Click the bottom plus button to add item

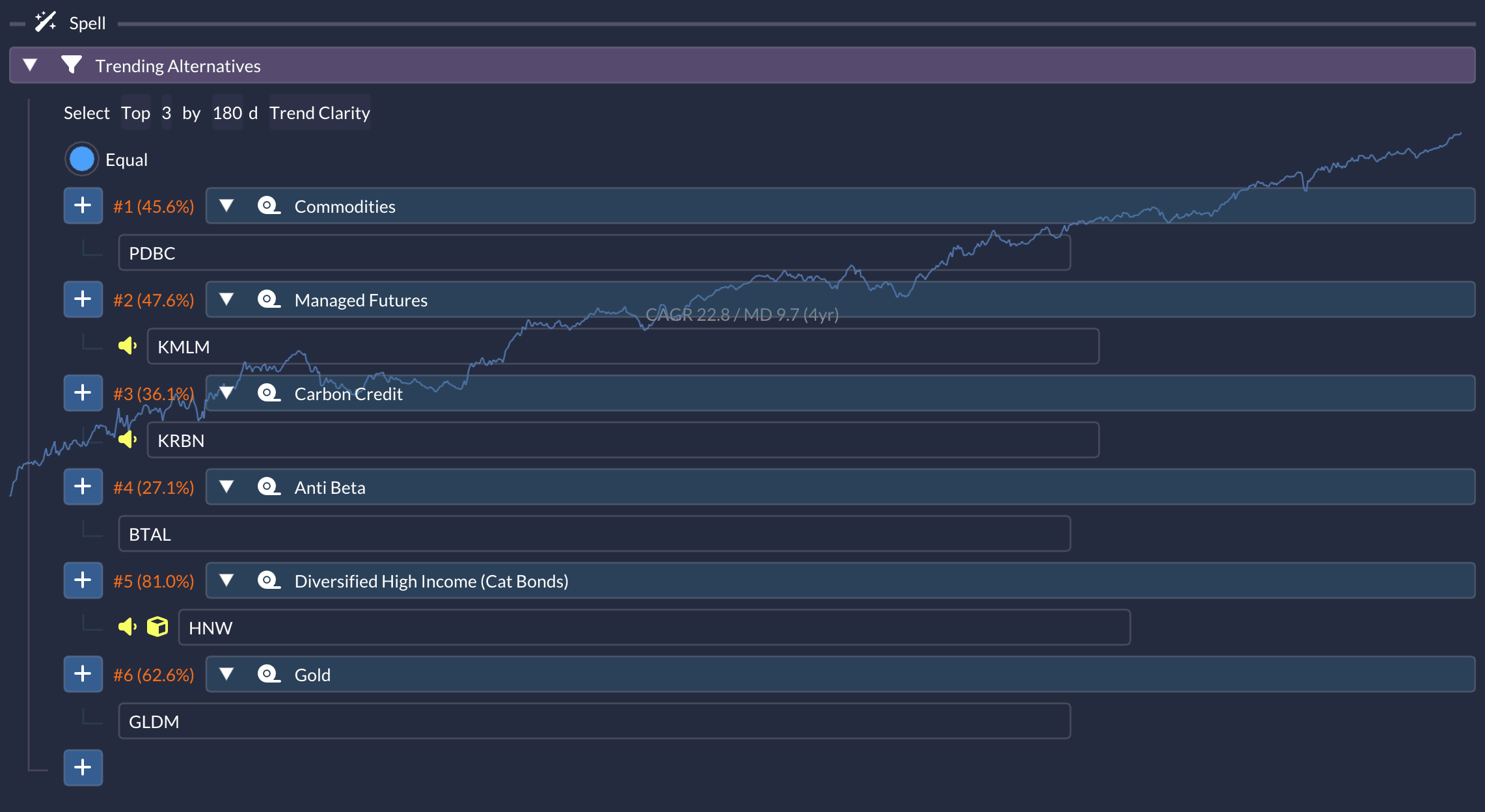point(83,768)
